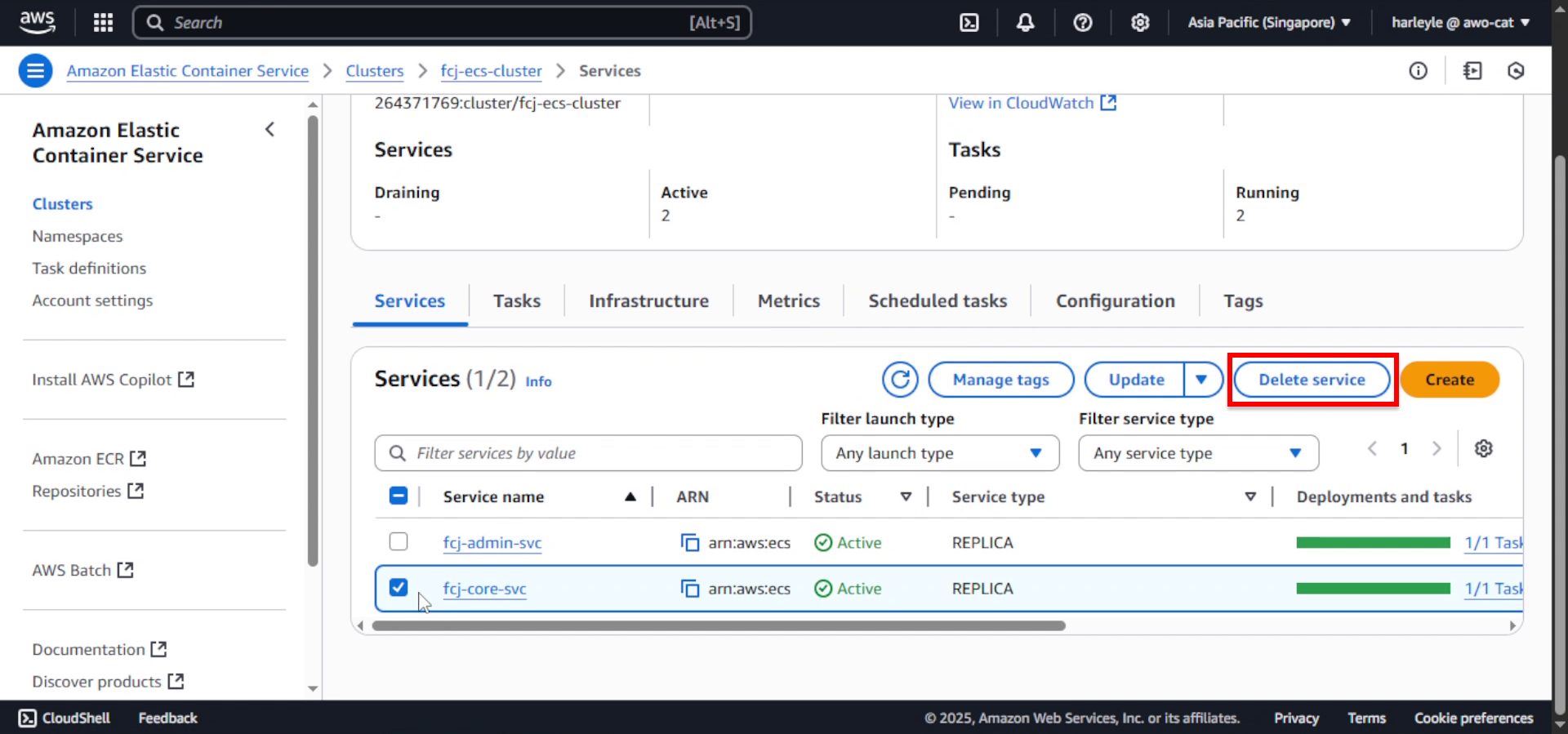The width and height of the screenshot is (1568, 734).
Task: Open the notifications bell
Action: pos(1025,22)
